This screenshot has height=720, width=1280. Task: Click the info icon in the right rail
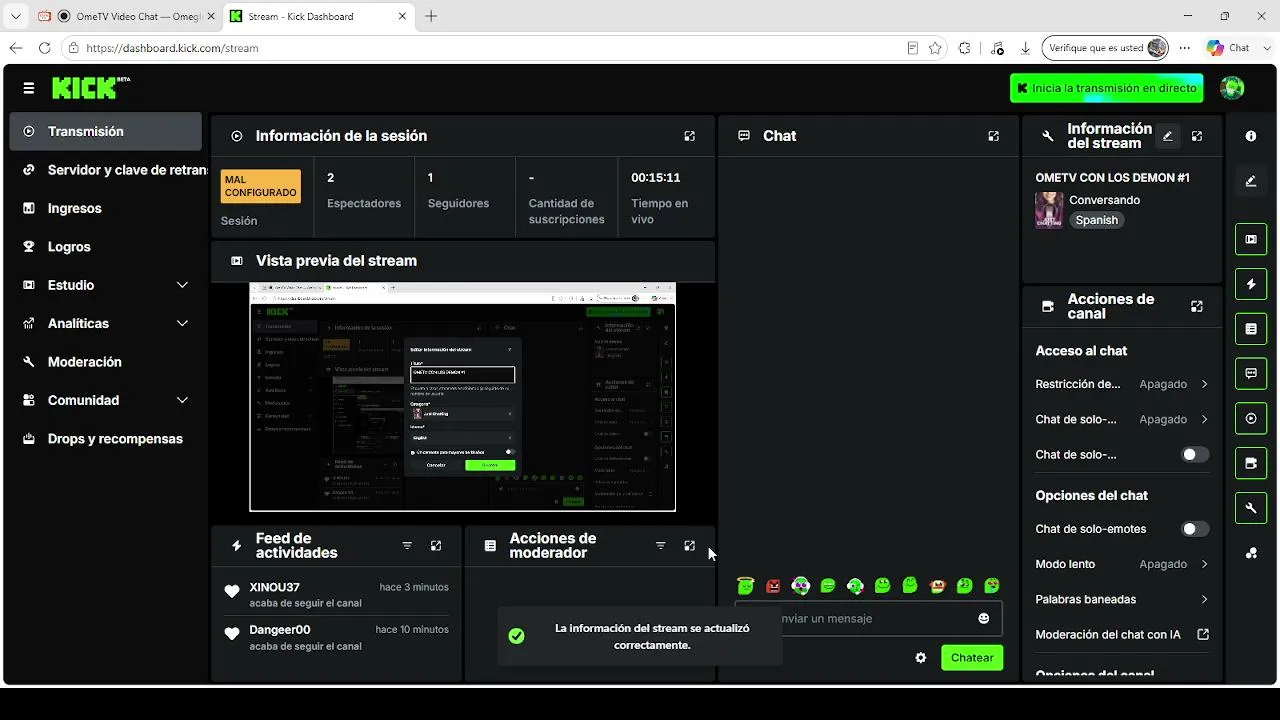pyautogui.click(x=1251, y=136)
